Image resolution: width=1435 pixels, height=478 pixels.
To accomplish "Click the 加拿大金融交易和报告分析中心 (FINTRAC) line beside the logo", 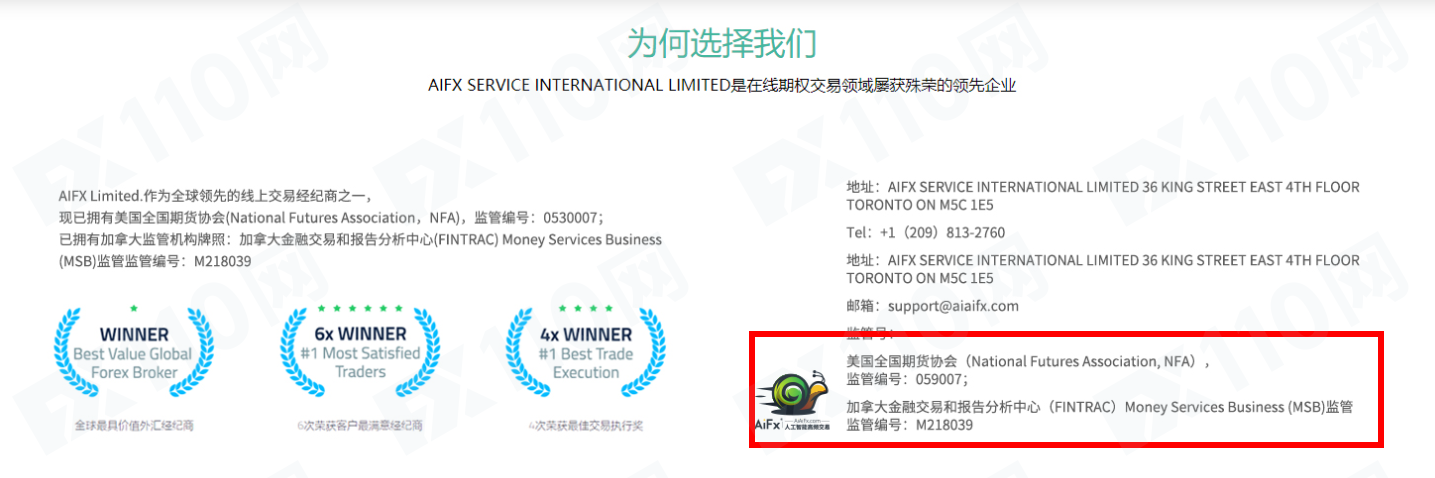I will point(1099,407).
